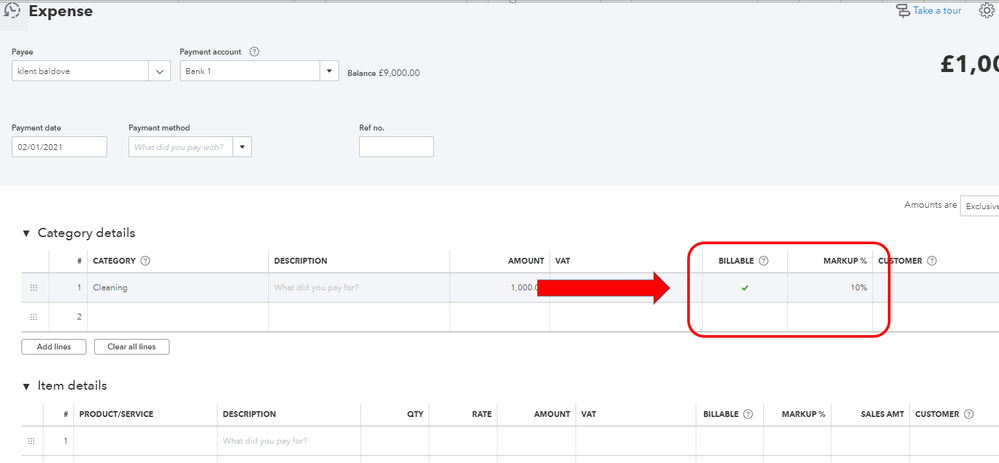Toggle Billable cell in second category row
Viewport: 999px width, 463px height.
pyautogui.click(x=744, y=317)
